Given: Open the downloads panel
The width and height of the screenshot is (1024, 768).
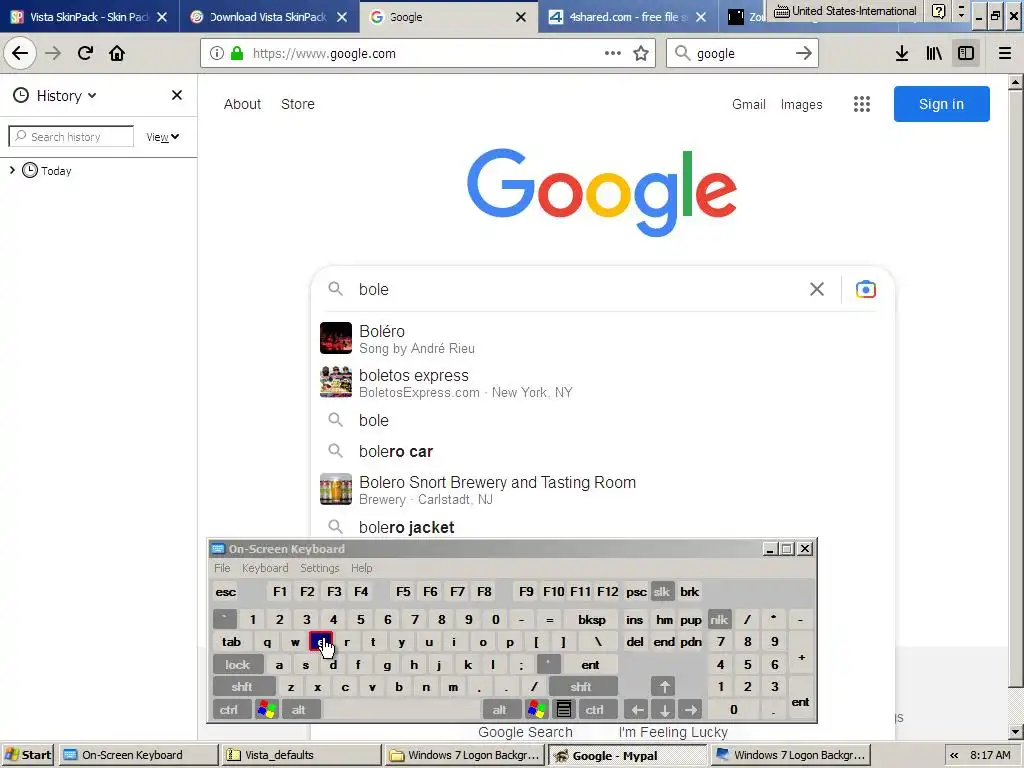Looking at the screenshot, I should [x=902, y=54].
